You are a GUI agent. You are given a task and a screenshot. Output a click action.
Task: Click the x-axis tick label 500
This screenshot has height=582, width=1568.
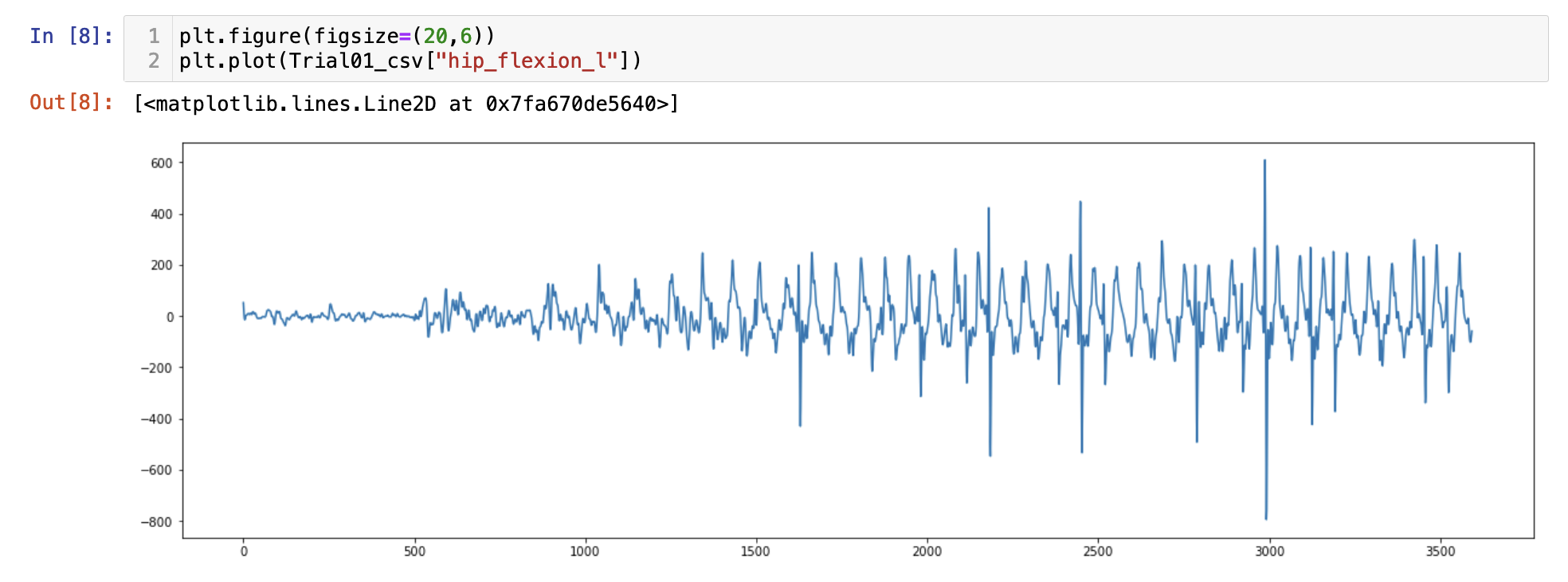click(x=414, y=551)
